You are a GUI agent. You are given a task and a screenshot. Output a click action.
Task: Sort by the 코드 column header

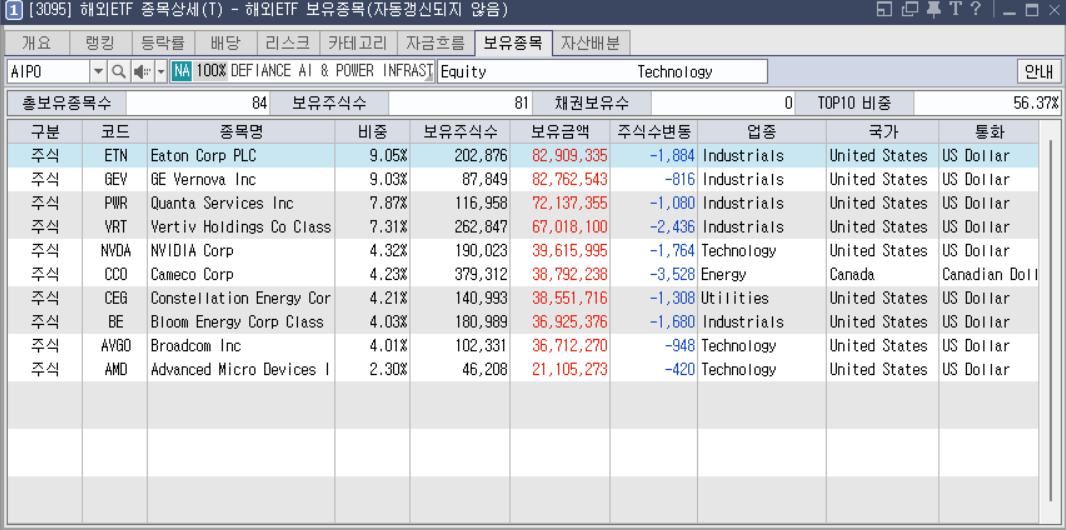(114, 131)
